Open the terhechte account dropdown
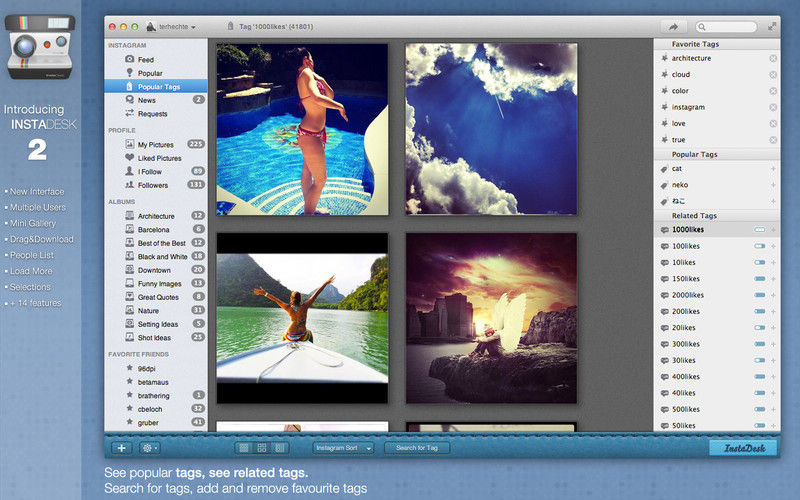This screenshot has height=500, width=800. pyautogui.click(x=171, y=27)
